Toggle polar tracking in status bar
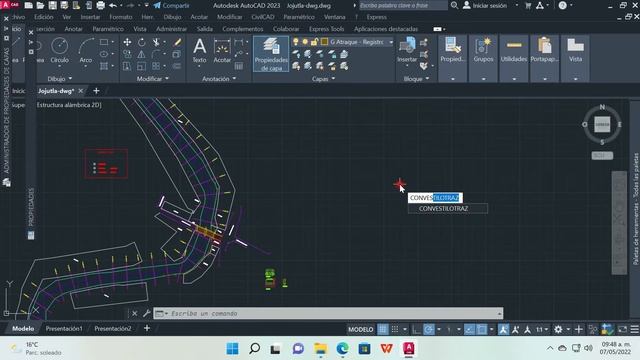The height and width of the screenshot is (360, 640). (429, 329)
